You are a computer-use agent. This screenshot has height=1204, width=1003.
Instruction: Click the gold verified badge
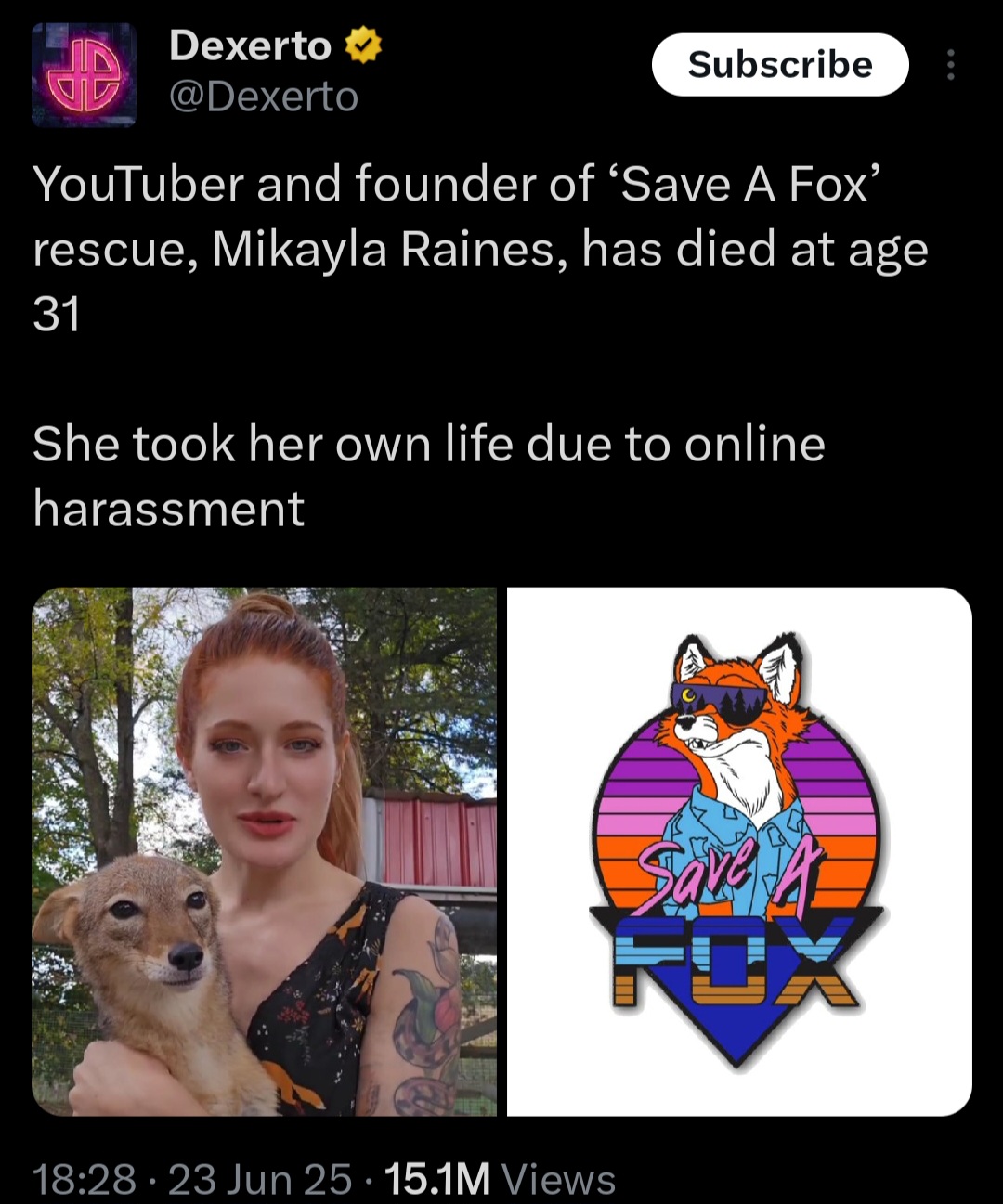(363, 45)
